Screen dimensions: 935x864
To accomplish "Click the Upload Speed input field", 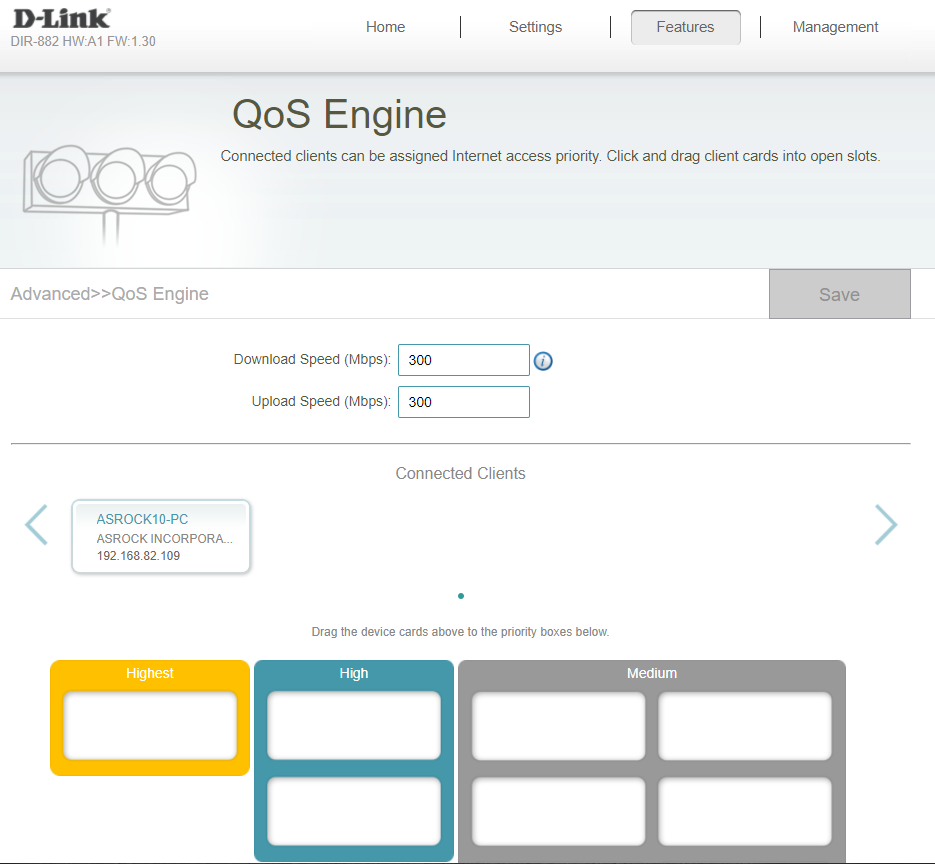I will click(463, 402).
